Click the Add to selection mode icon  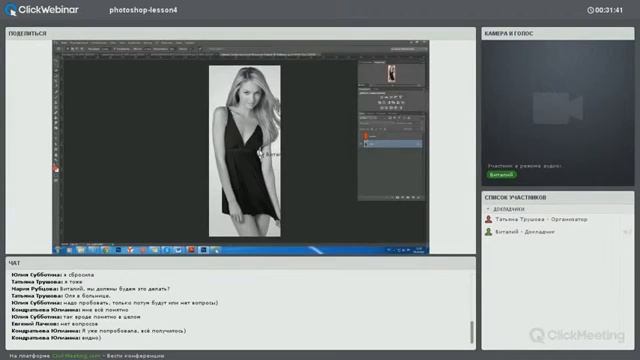[x=72, y=49]
